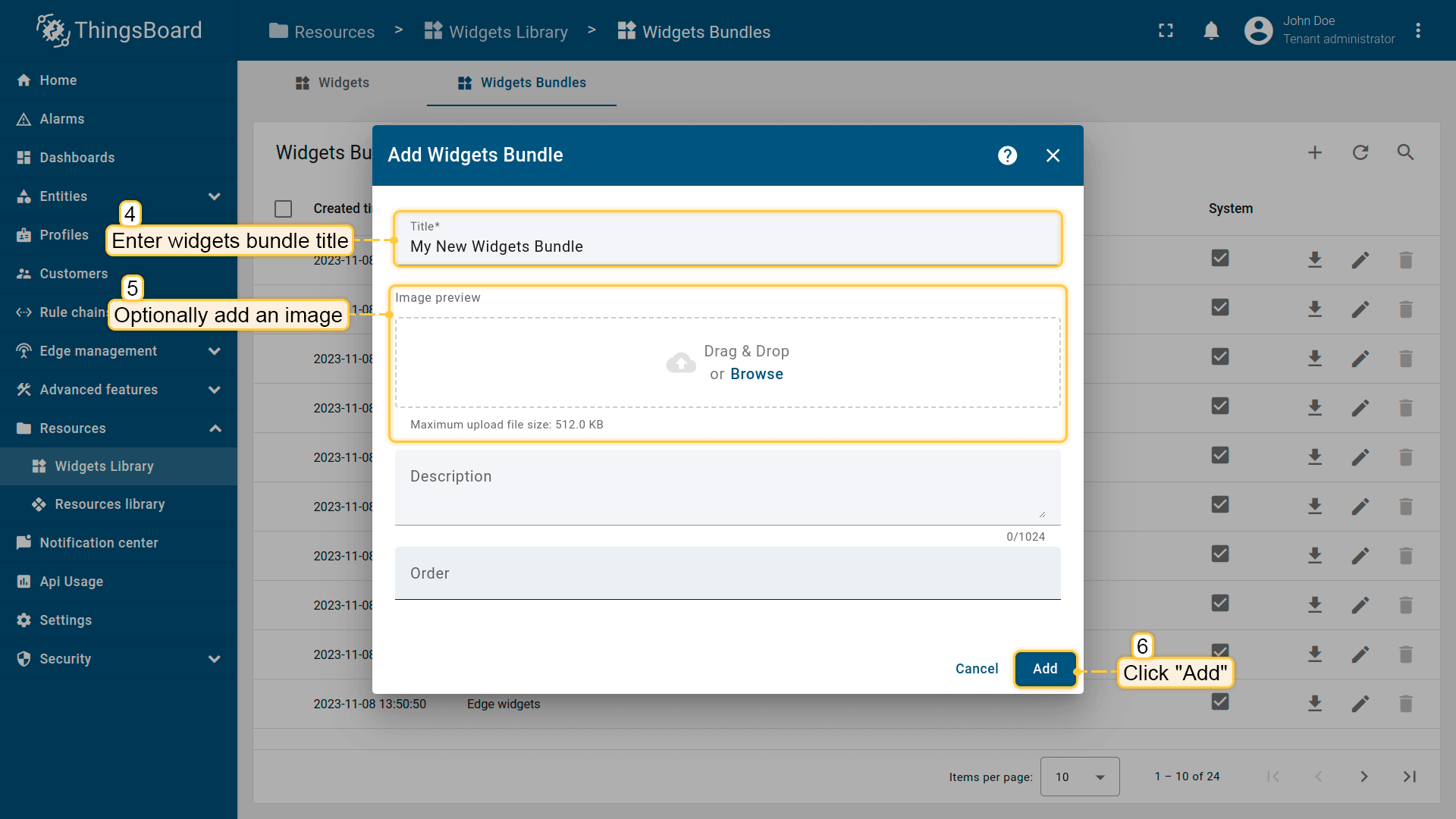Open Resources library in sidebar
This screenshot has height=819, width=1456.
109,504
